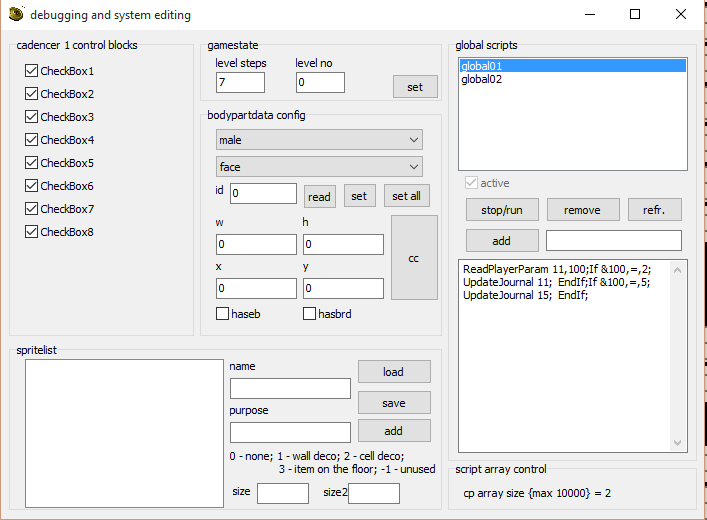Click the sprite purpose input field
Screen dimensions: 707x520
290,433
